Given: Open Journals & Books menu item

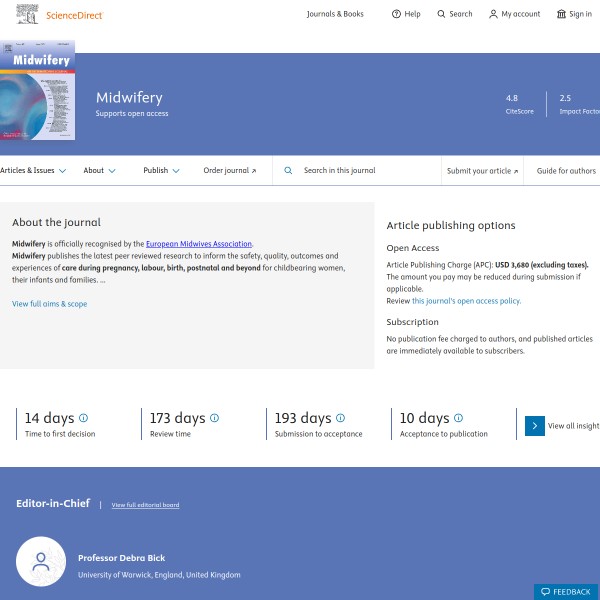Looking at the screenshot, I should point(335,14).
